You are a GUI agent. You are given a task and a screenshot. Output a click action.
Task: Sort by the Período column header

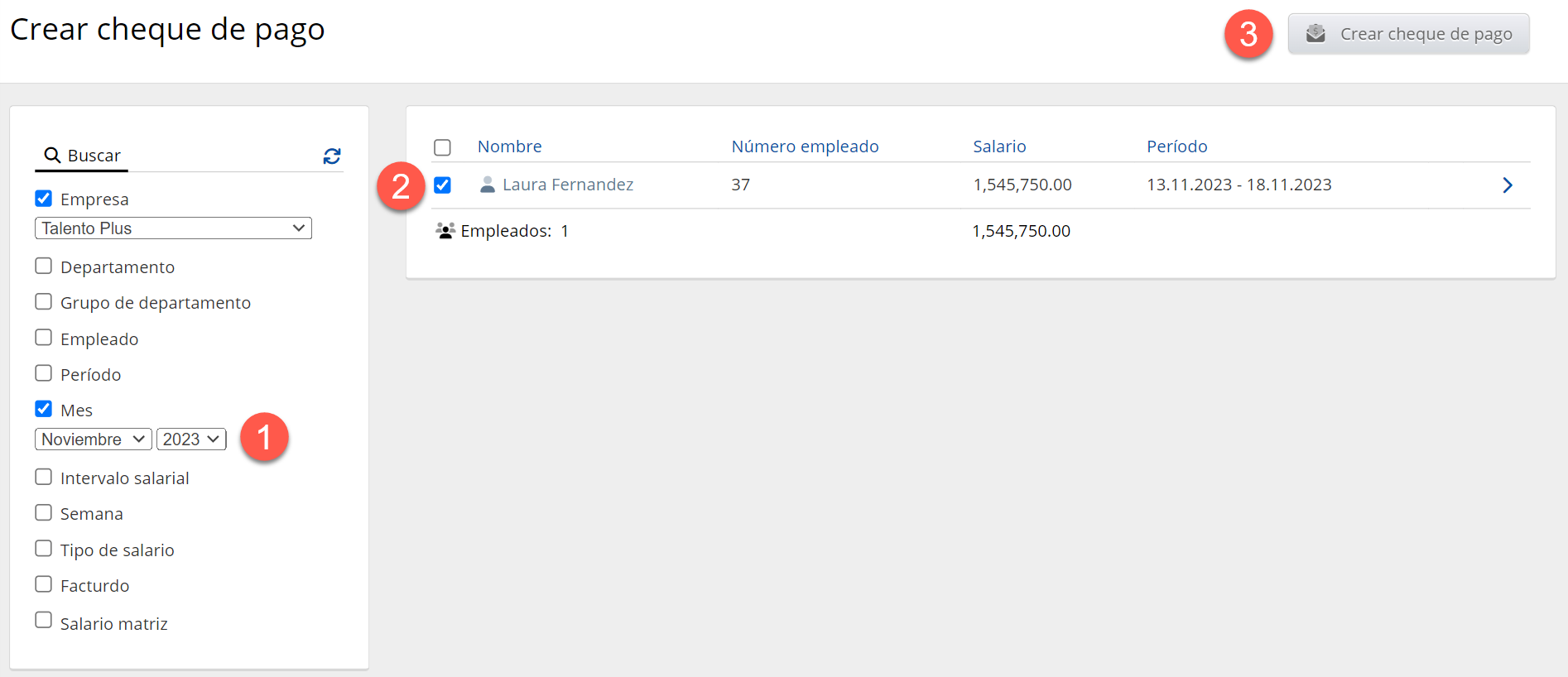click(x=1176, y=146)
